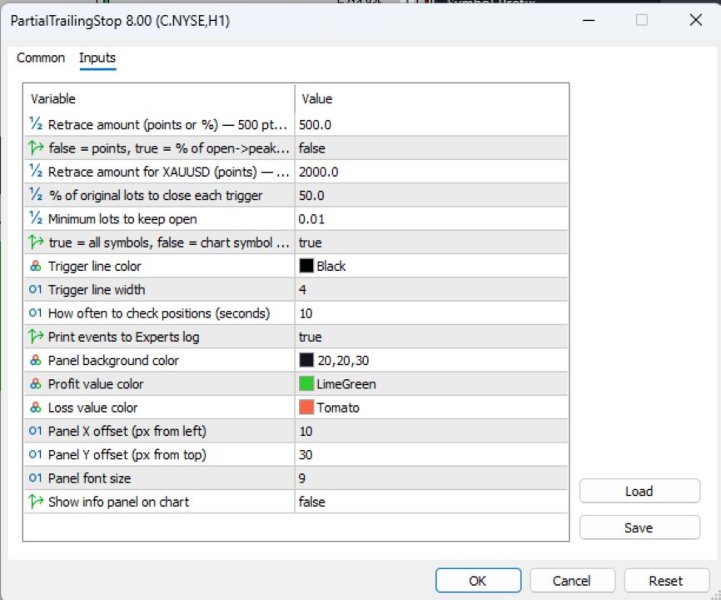Click the arrow icon beside Show info panel on chart
This screenshot has height=600, width=721.
coord(35,502)
